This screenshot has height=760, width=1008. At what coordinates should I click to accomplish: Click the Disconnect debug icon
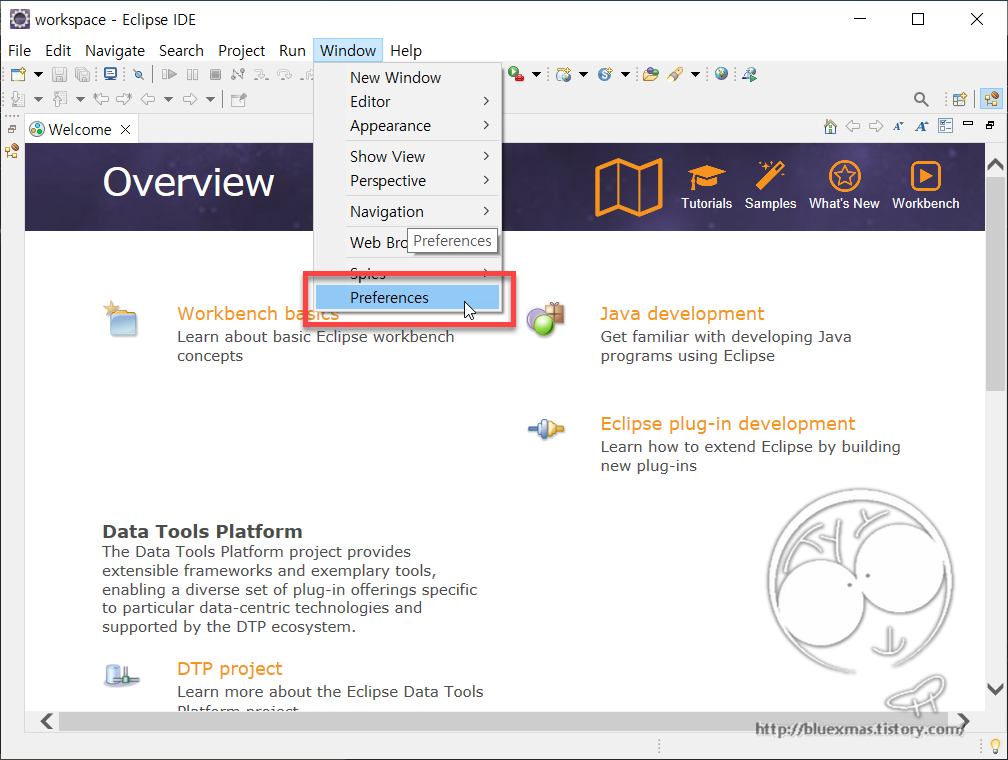tap(238, 75)
